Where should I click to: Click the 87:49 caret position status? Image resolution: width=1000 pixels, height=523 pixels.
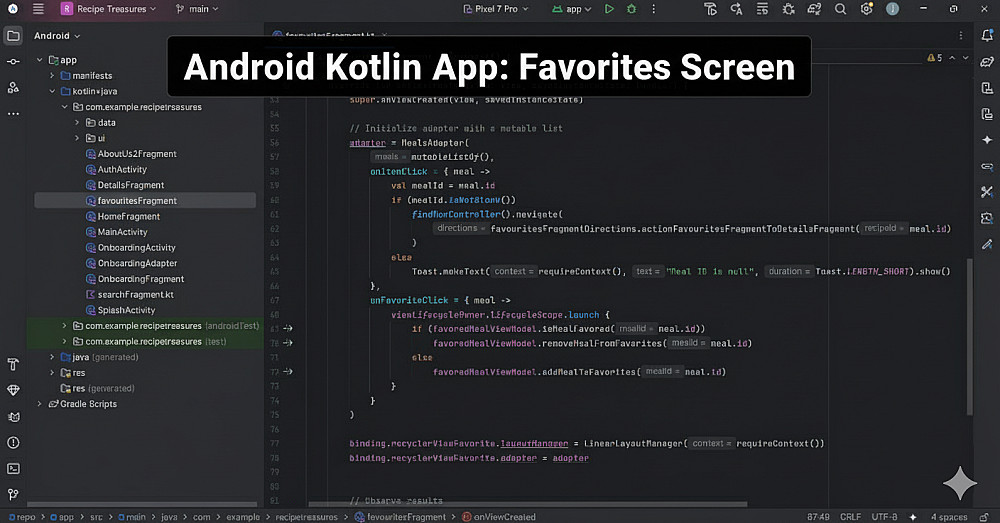coord(818,517)
